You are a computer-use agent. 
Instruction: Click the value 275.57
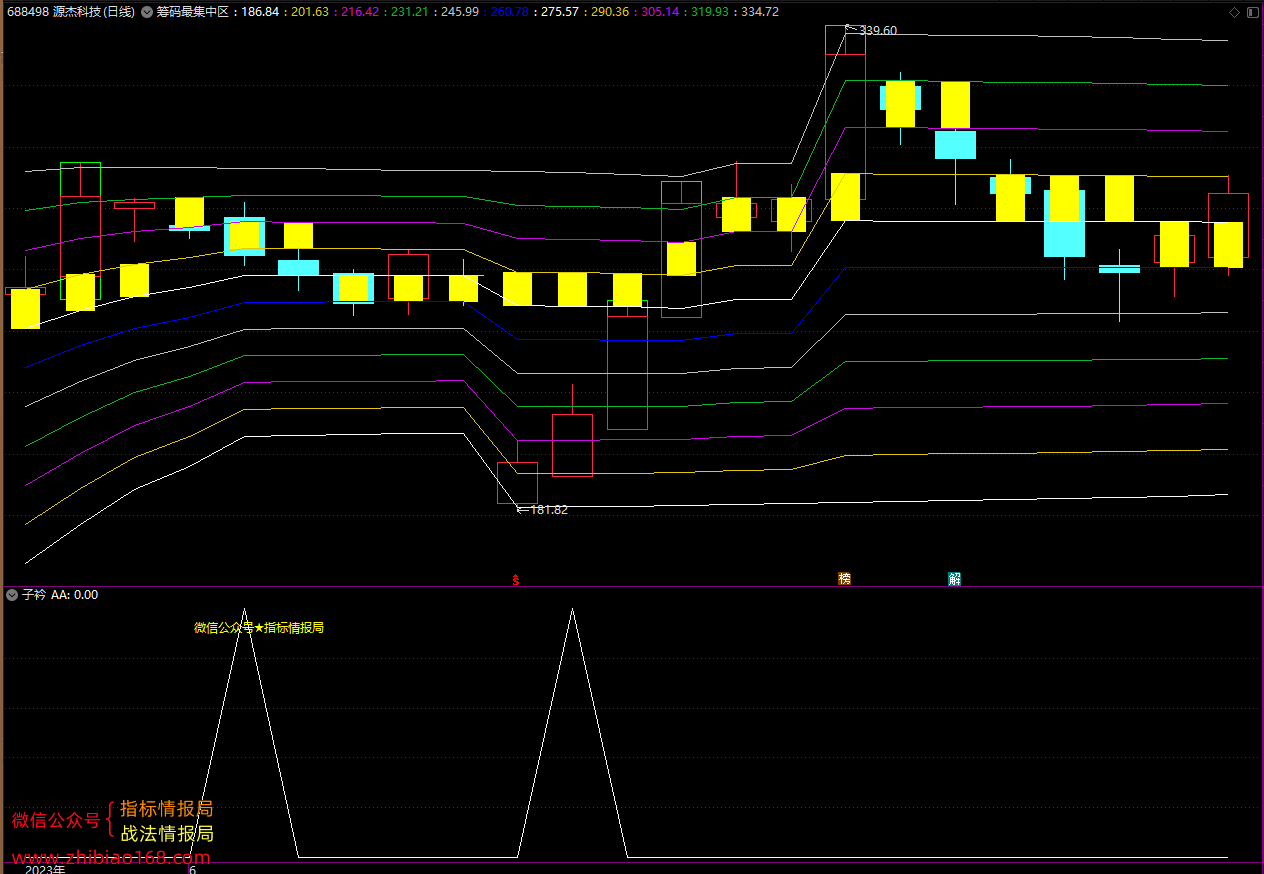point(560,12)
